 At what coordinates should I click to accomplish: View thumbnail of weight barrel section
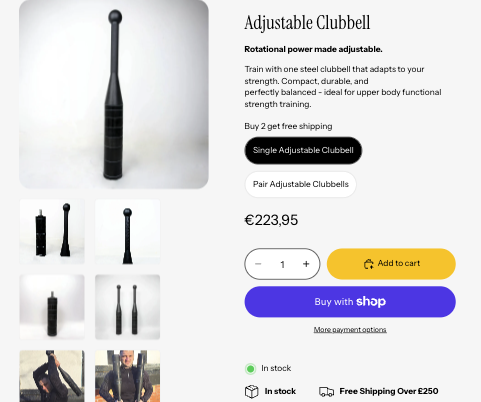pyautogui.click(x=52, y=307)
